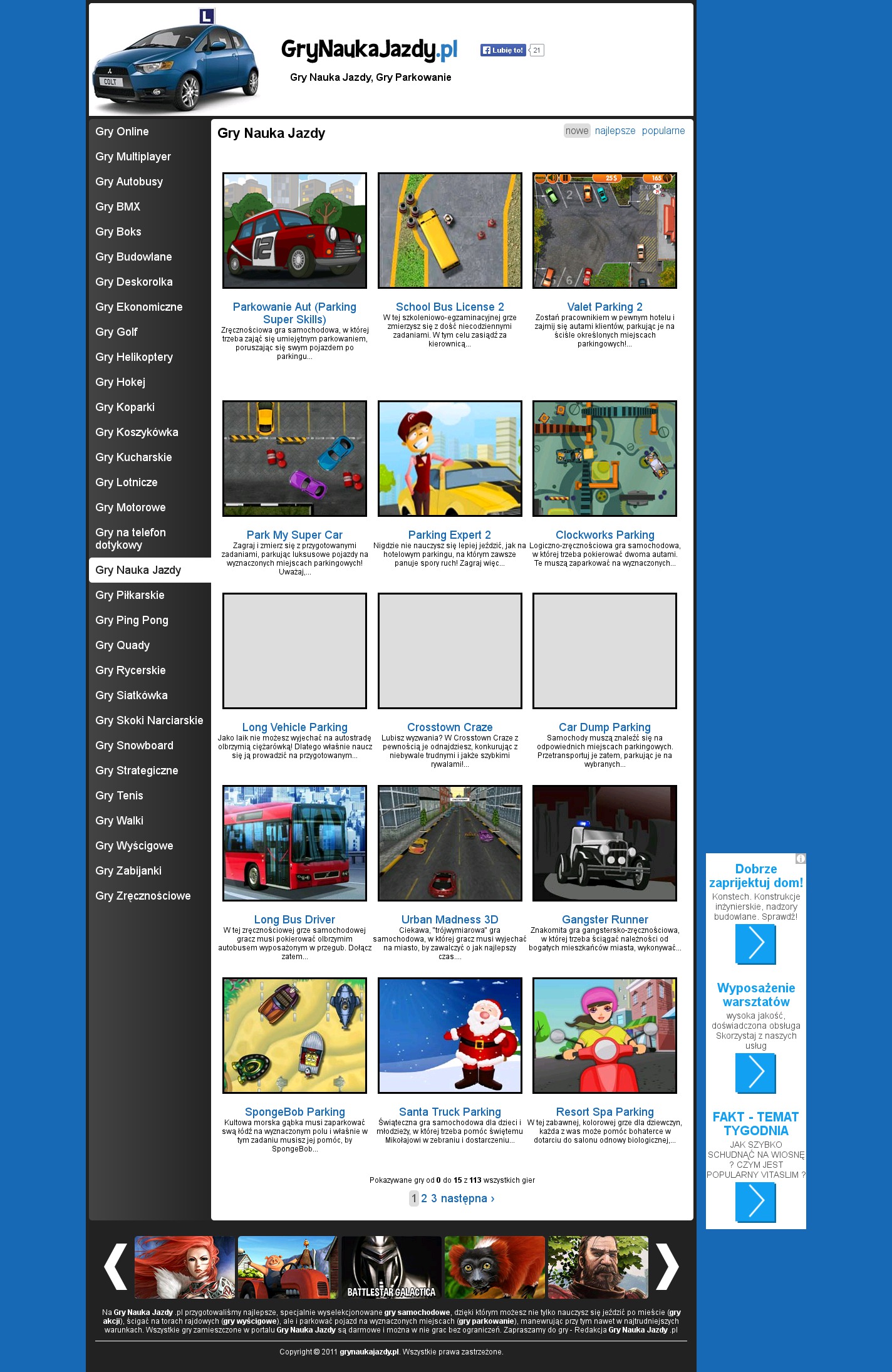The image size is (892, 1372).
Task: Open 'Gry Multiplayer' category in sidebar
Action: pos(133,157)
